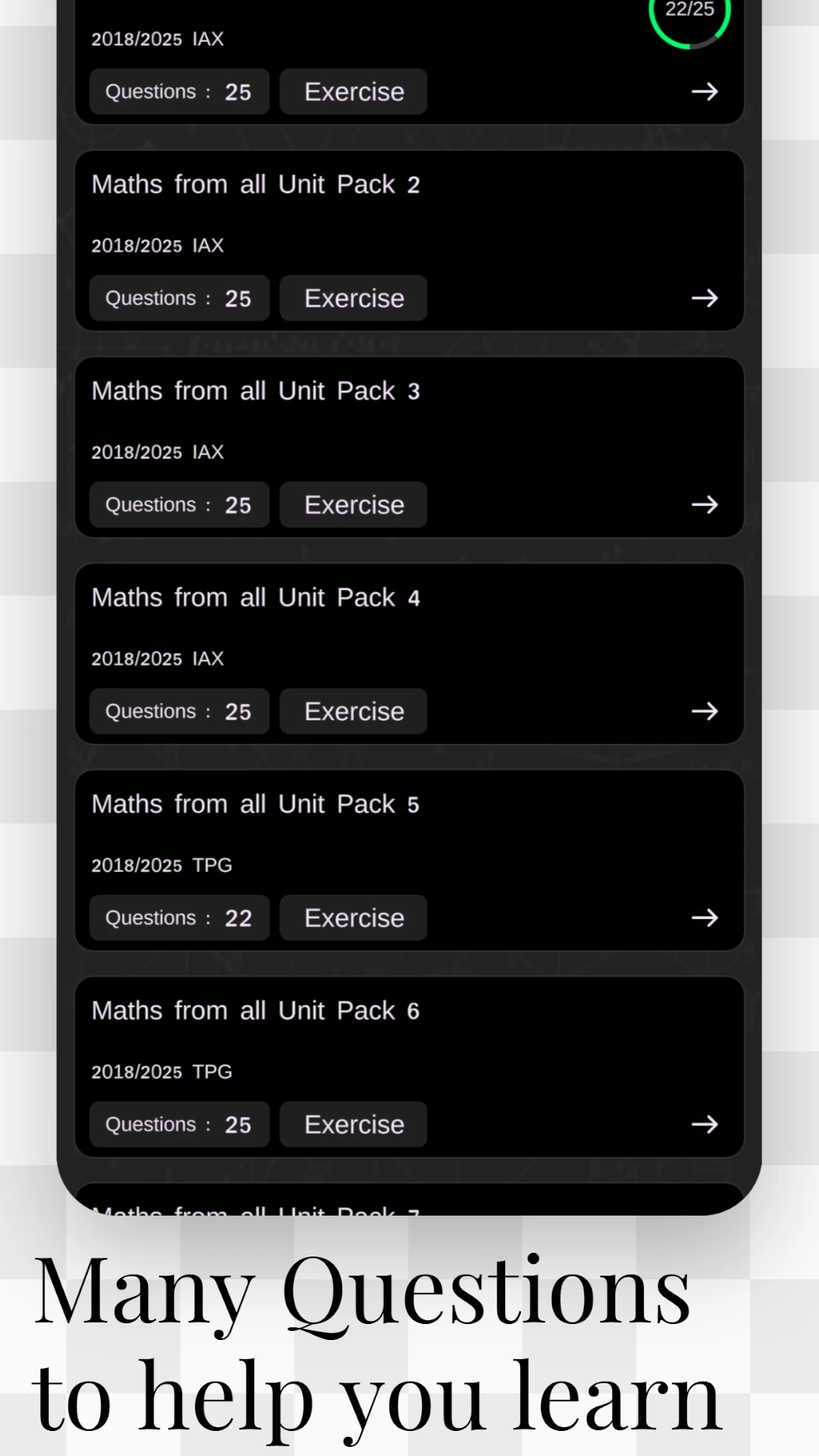Open Pack 2 using its arrow icon
Viewport: 819px width, 1456px height.
(704, 298)
